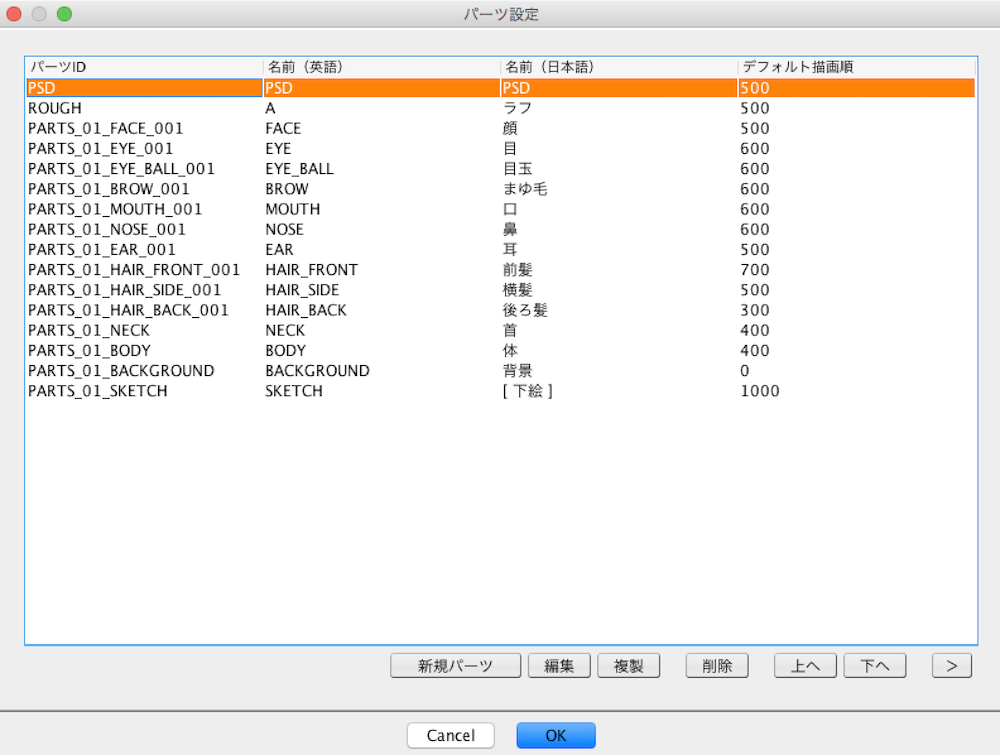
Task: Select the PARTS_01_HAIR_FRONT_001 row
Action: (x=501, y=270)
